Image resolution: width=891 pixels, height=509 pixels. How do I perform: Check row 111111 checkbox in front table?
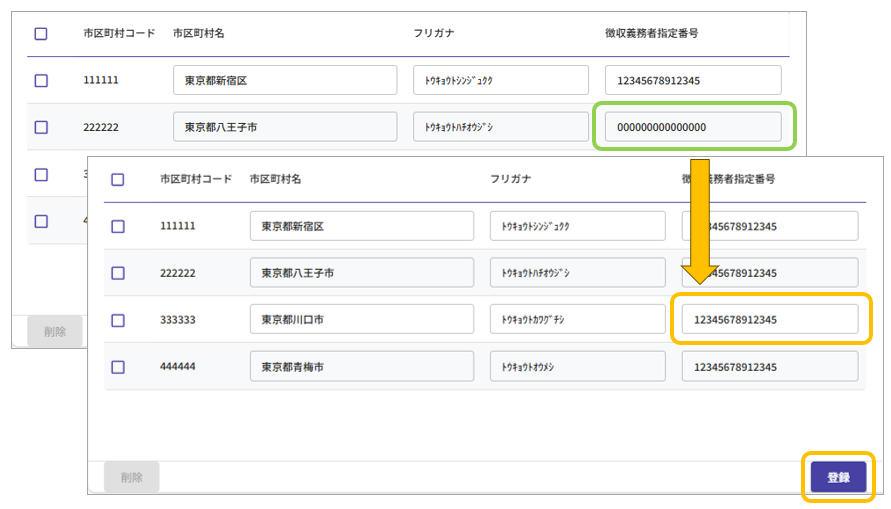click(x=118, y=226)
